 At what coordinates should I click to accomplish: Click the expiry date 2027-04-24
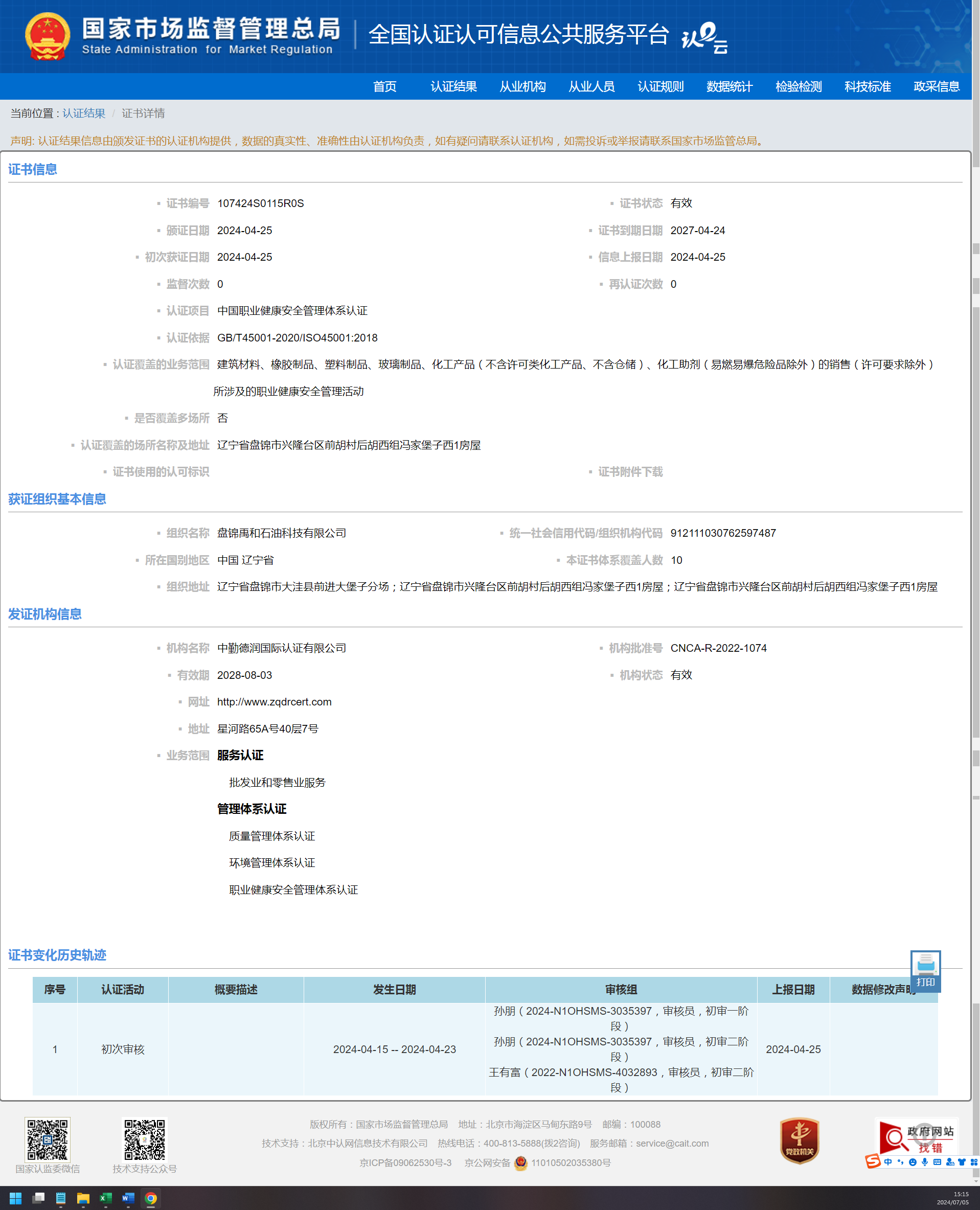[698, 230]
